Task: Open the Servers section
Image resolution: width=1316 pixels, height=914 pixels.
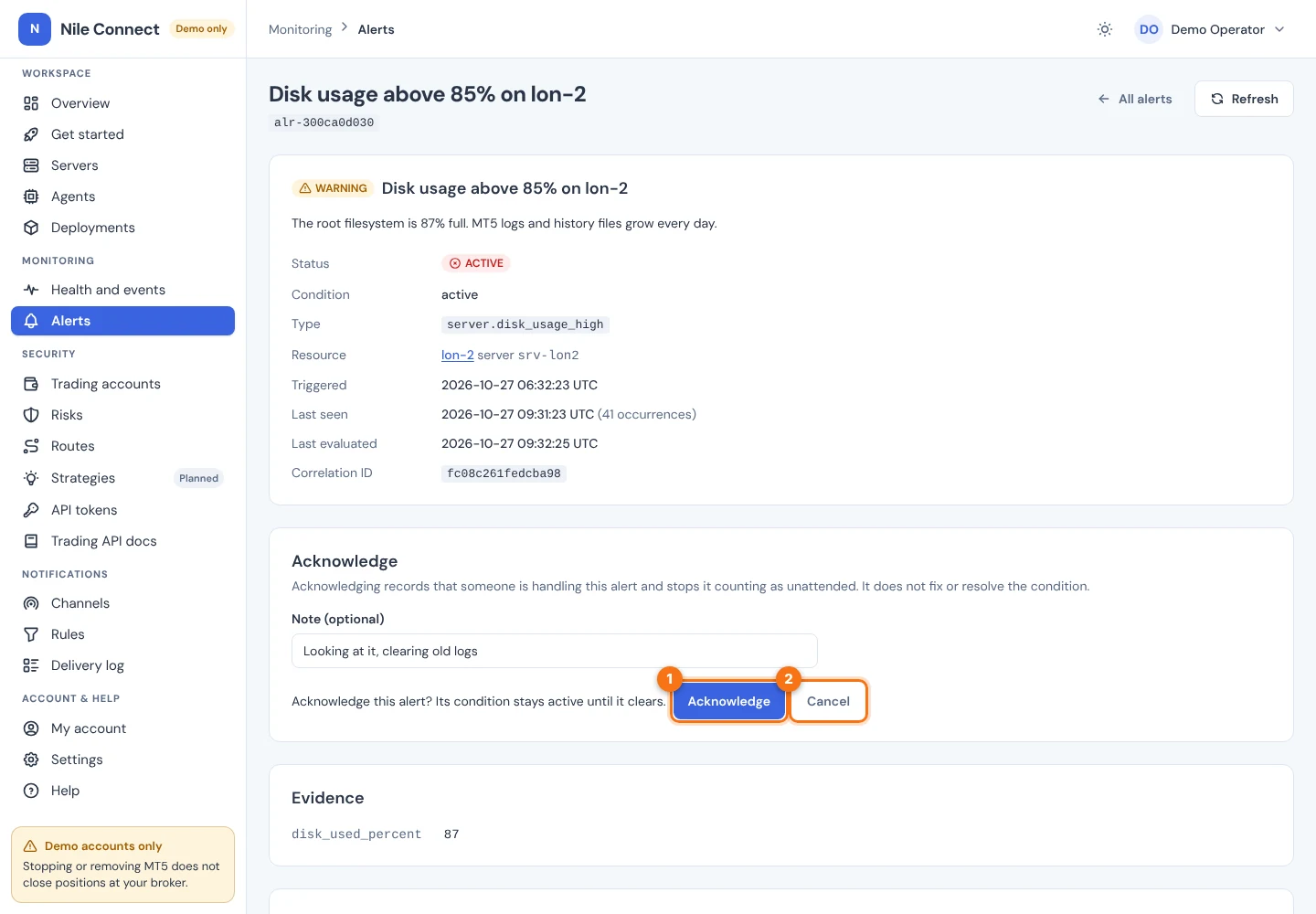Action: pyautogui.click(x=122, y=165)
